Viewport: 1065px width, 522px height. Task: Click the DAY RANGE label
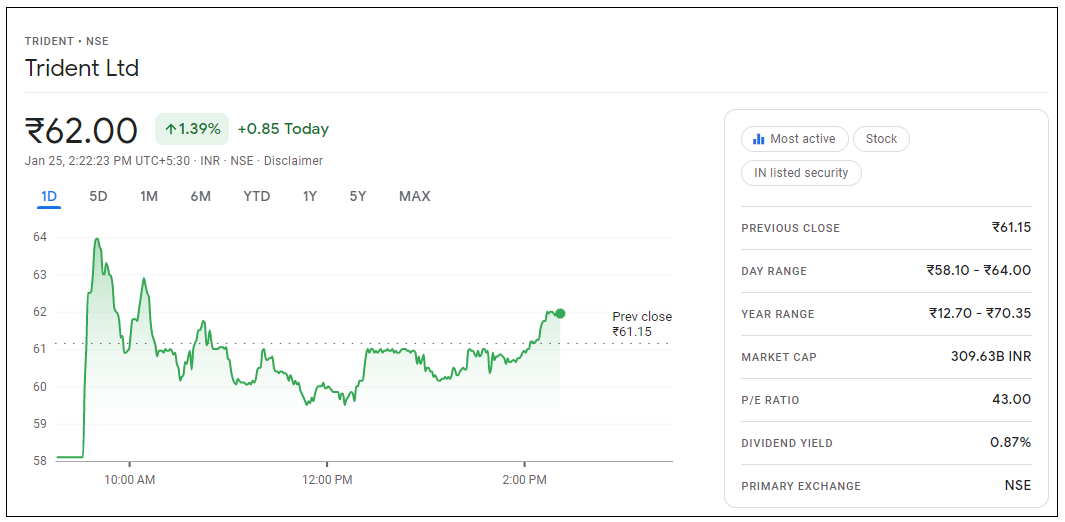click(x=774, y=271)
